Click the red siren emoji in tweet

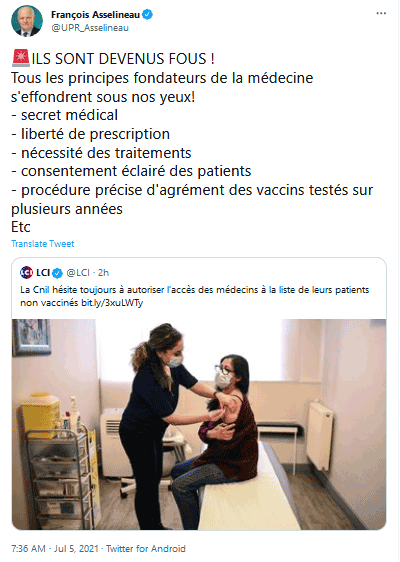pos(21,58)
